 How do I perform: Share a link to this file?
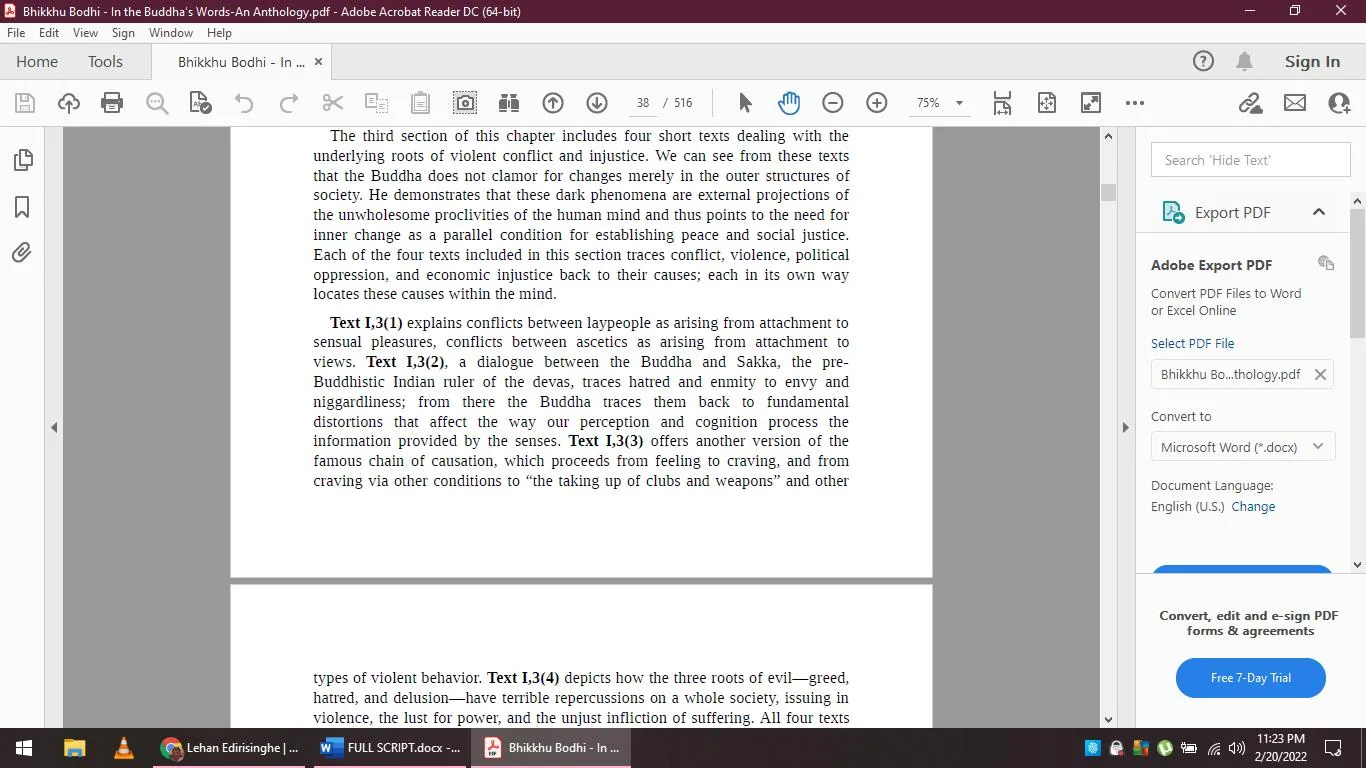click(x=1250, y=103)
